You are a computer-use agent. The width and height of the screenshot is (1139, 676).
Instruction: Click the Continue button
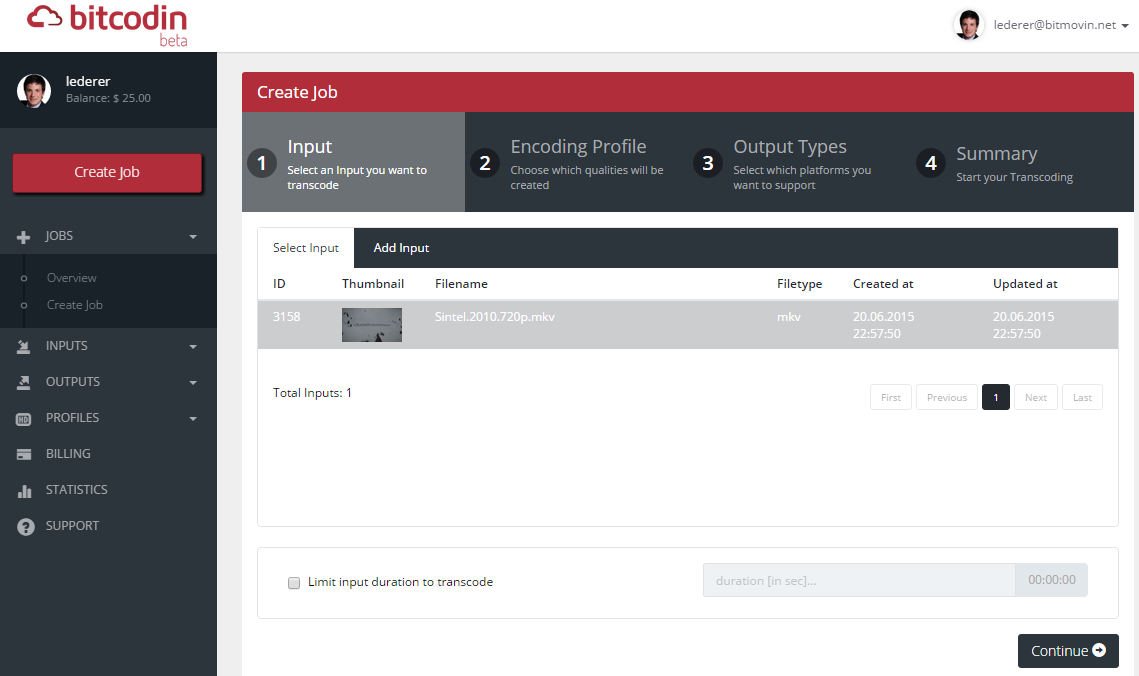coord(1068,651)
